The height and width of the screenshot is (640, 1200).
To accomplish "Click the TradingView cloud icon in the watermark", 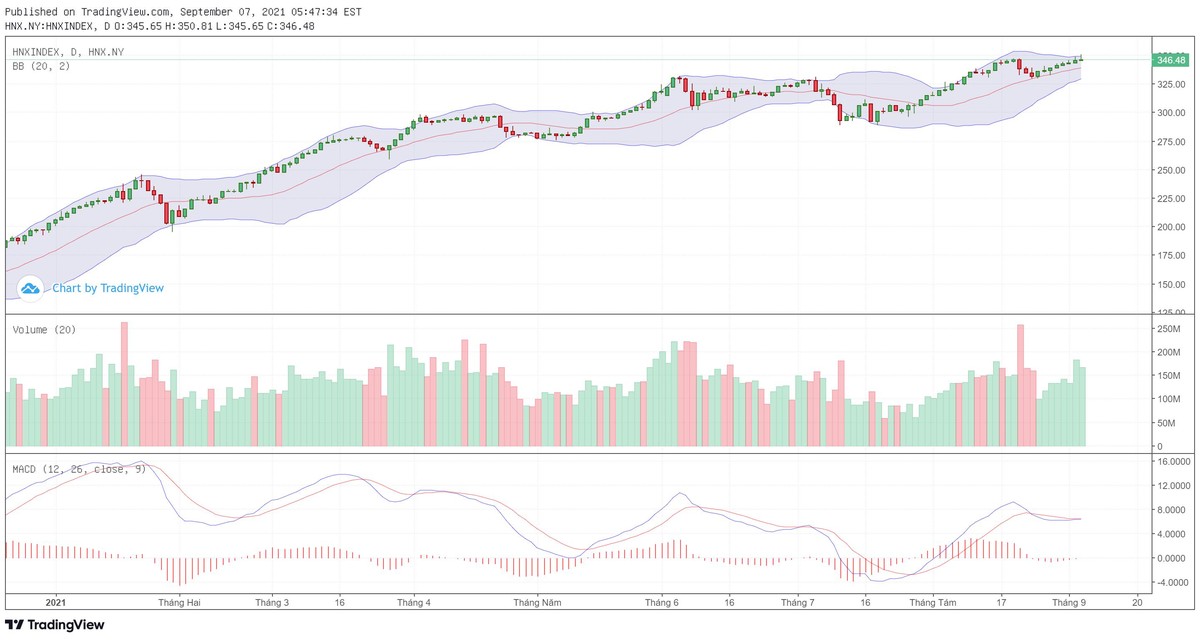I will click(x=31, y=288).
